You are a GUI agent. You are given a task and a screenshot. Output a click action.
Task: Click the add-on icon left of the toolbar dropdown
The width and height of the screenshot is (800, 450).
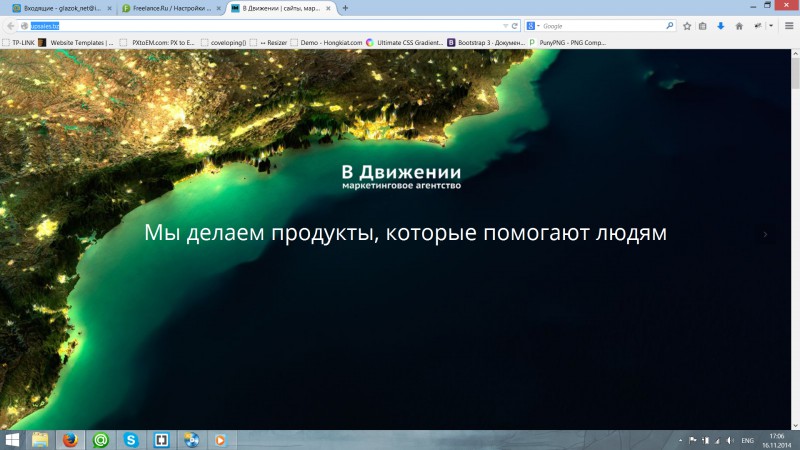click(758, 26)
